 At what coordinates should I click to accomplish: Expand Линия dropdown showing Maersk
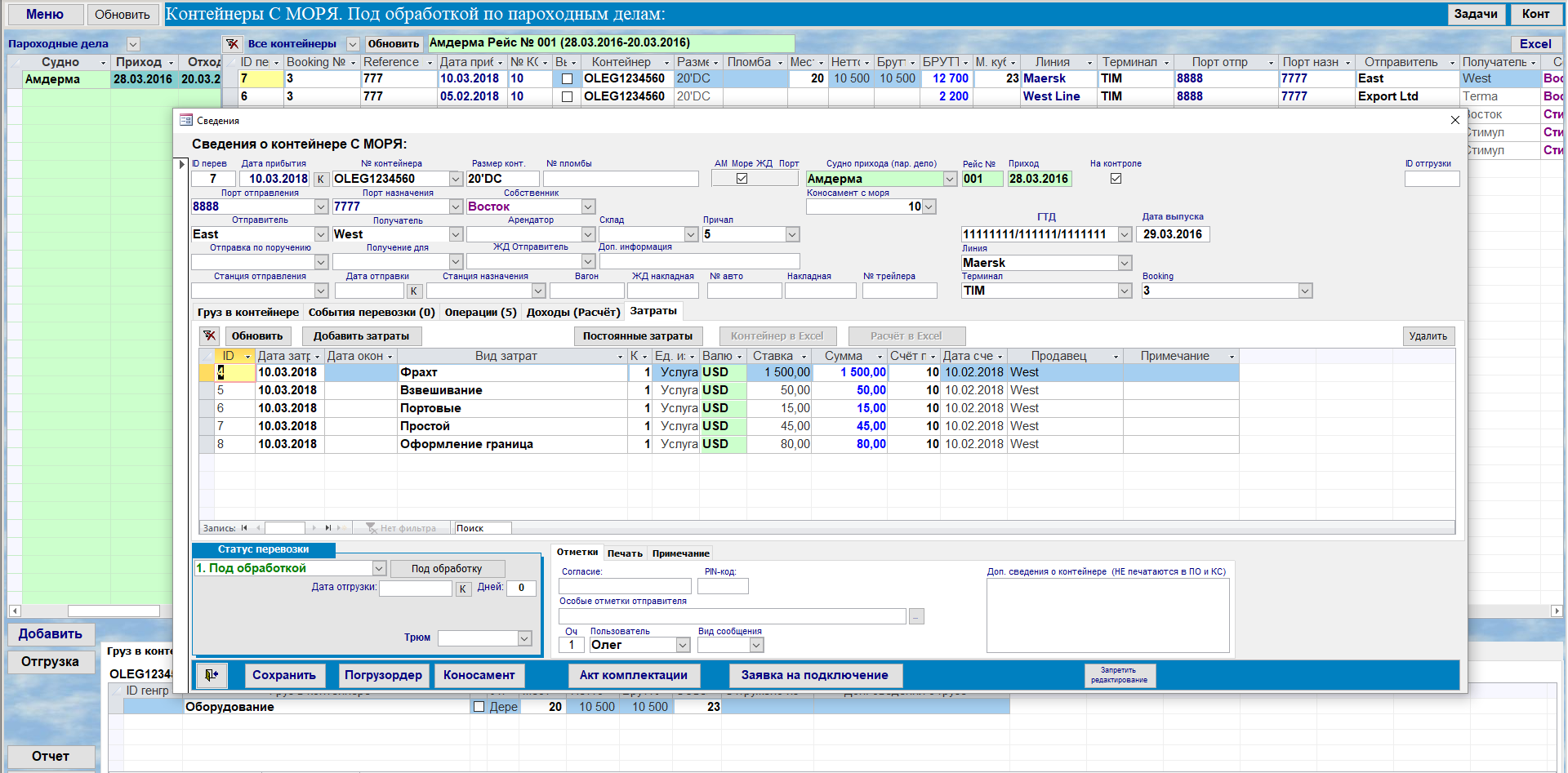click(1125, 263)
